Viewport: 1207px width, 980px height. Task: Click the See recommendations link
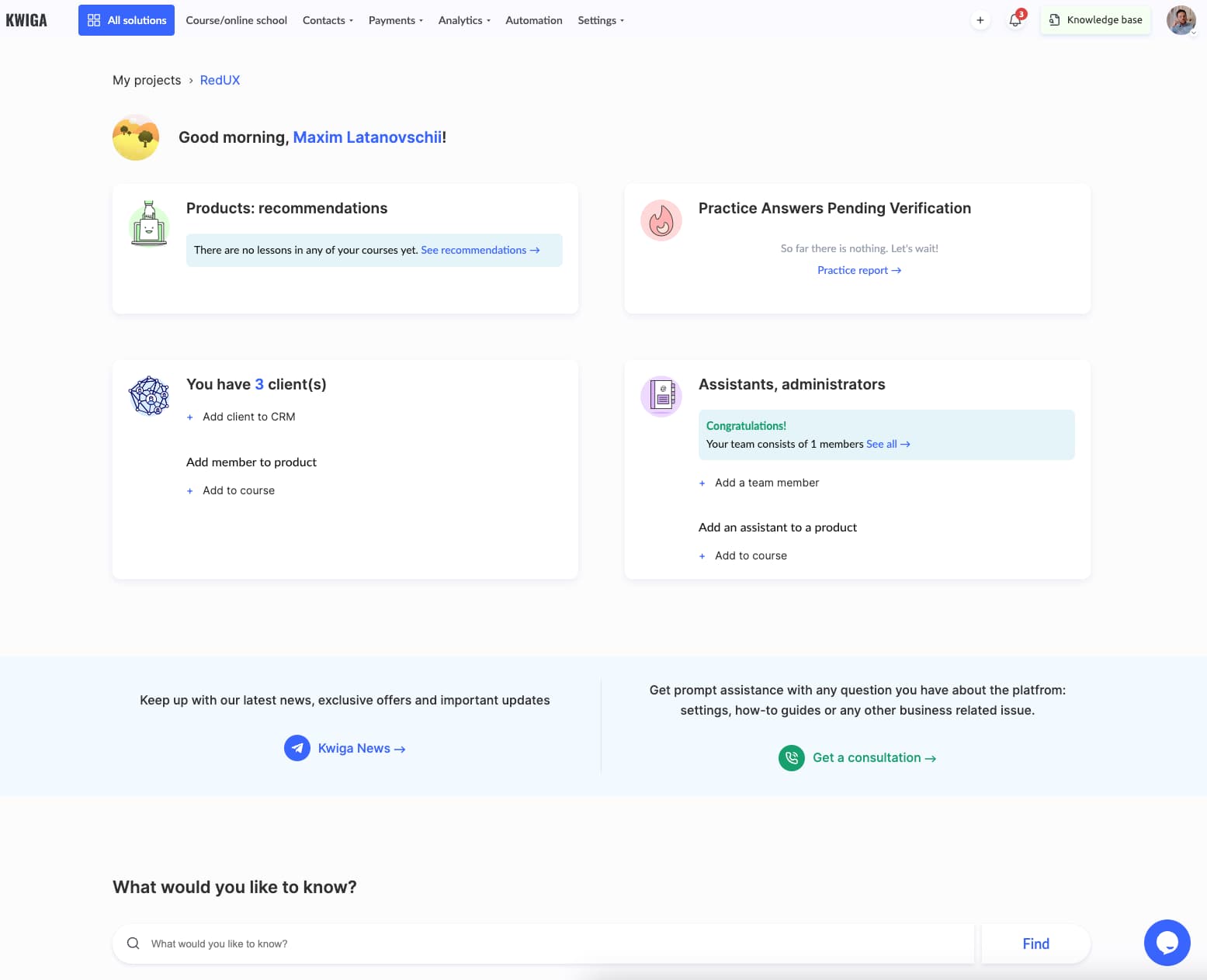point(480,250)
